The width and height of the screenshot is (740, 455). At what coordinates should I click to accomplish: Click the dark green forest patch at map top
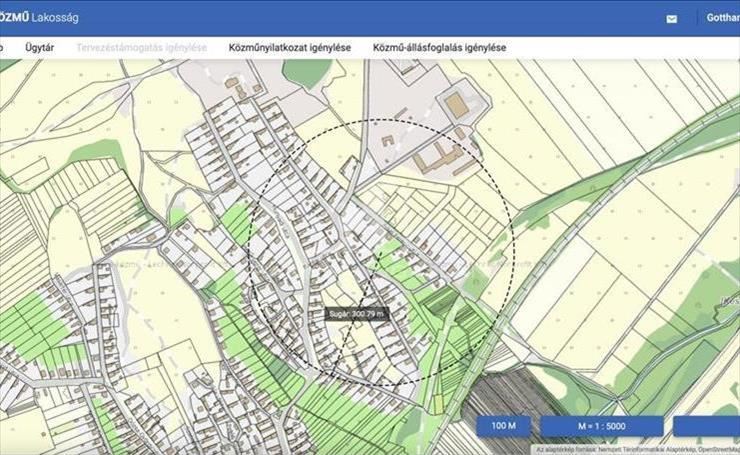pos(304,72)
